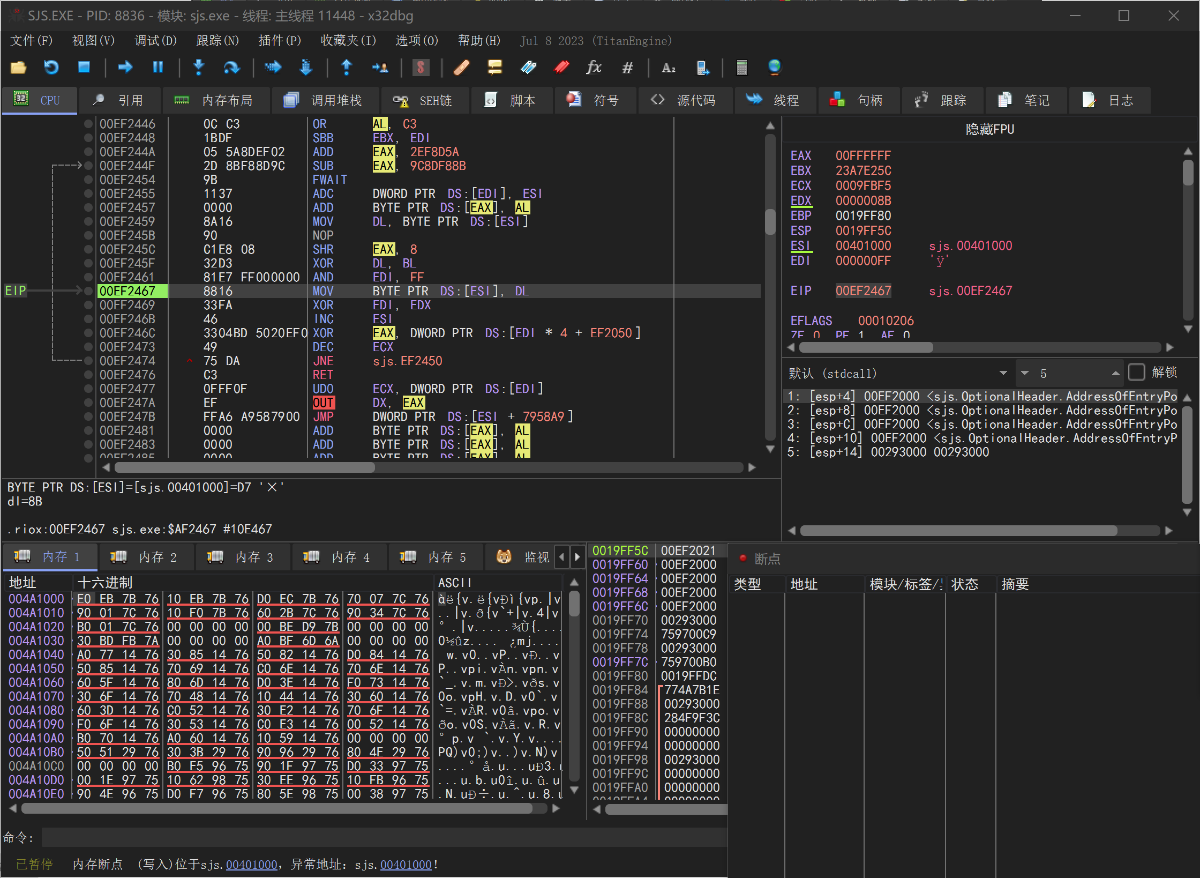Click the exception address link after 异常地址
The width and height of the screenshot is (1200, 878).
406,864
